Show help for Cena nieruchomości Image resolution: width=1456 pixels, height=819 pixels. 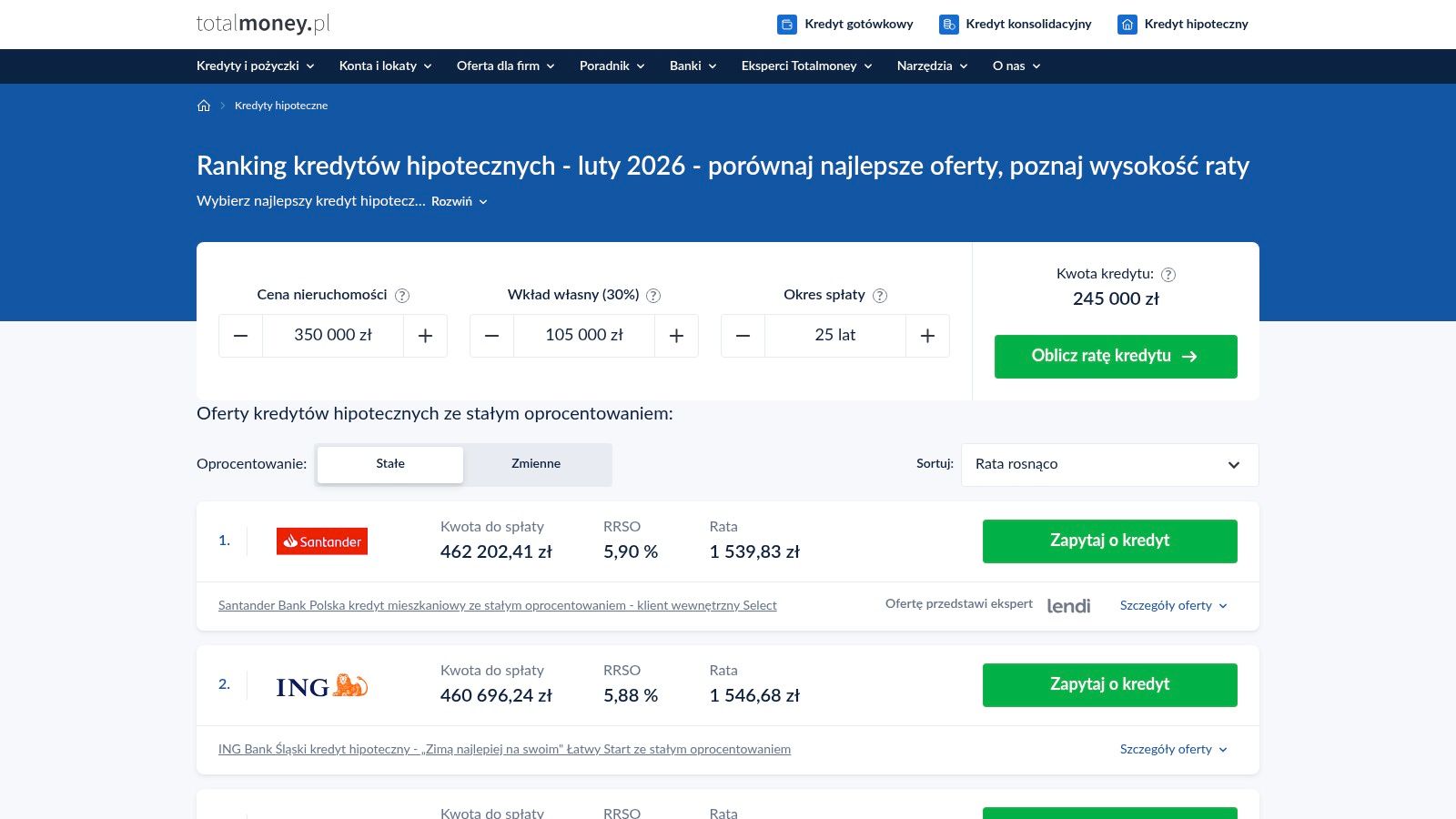(x=402, y=296)
